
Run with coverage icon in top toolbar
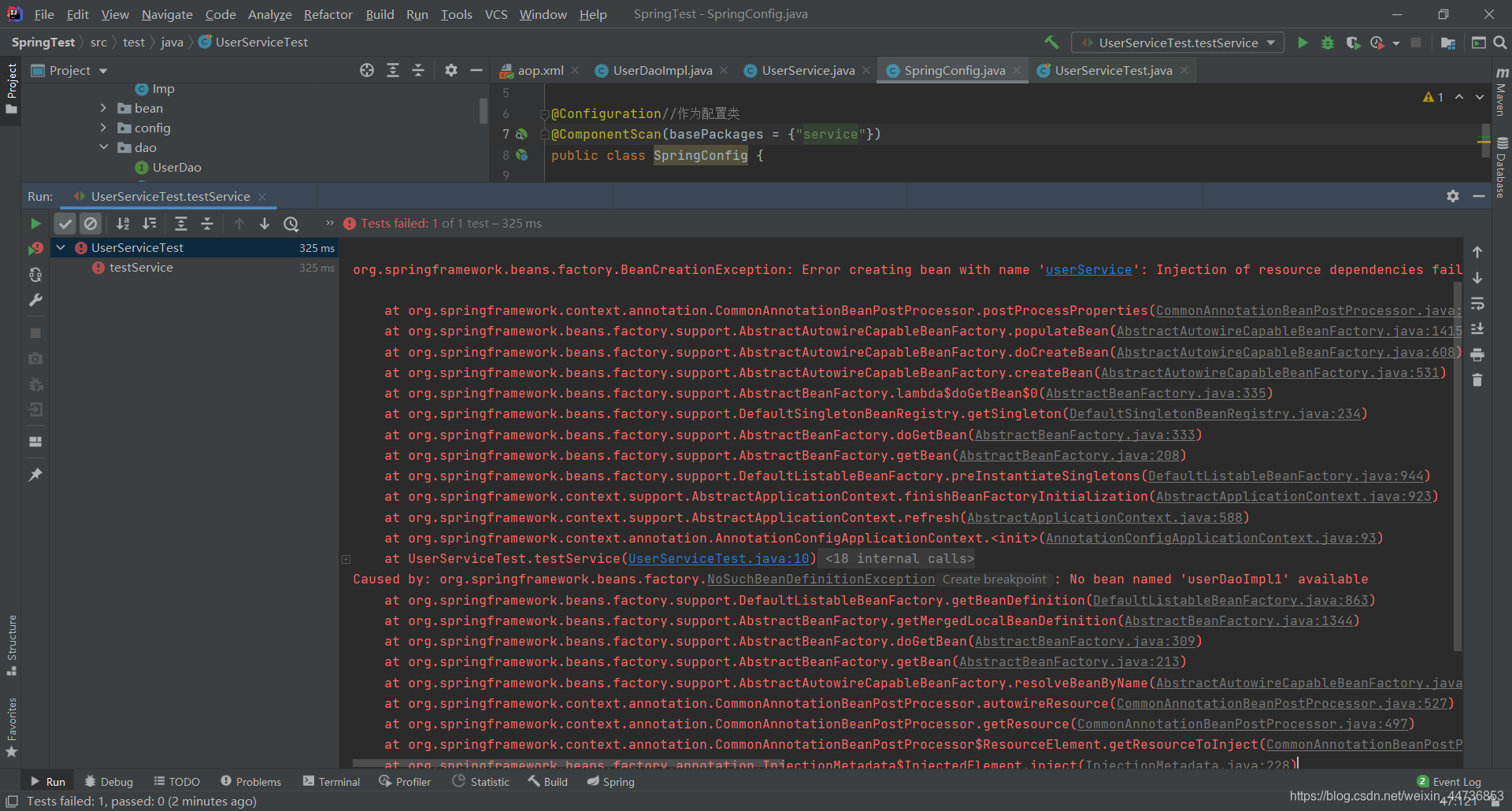click(x=1353, y=43)
